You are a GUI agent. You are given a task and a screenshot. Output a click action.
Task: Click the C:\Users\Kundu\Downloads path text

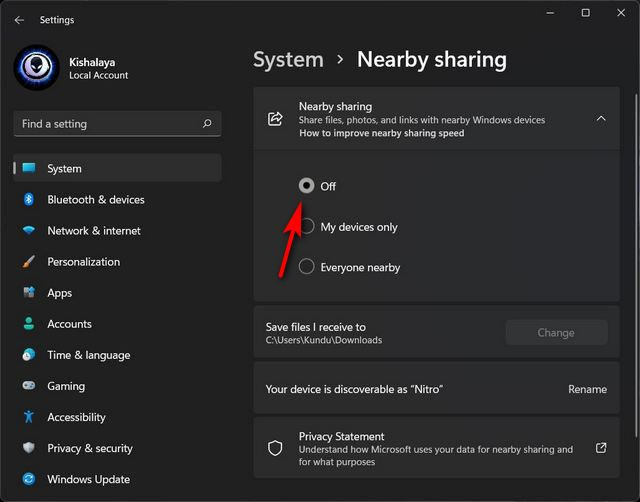pos(324,340)
